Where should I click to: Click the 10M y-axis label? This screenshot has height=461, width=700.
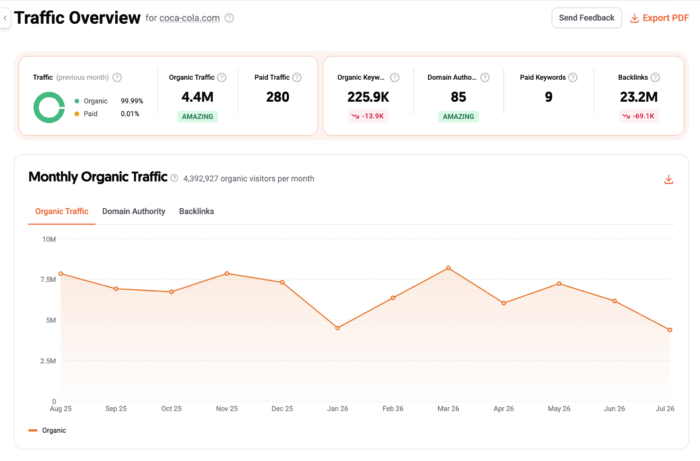tap(49, 239)
